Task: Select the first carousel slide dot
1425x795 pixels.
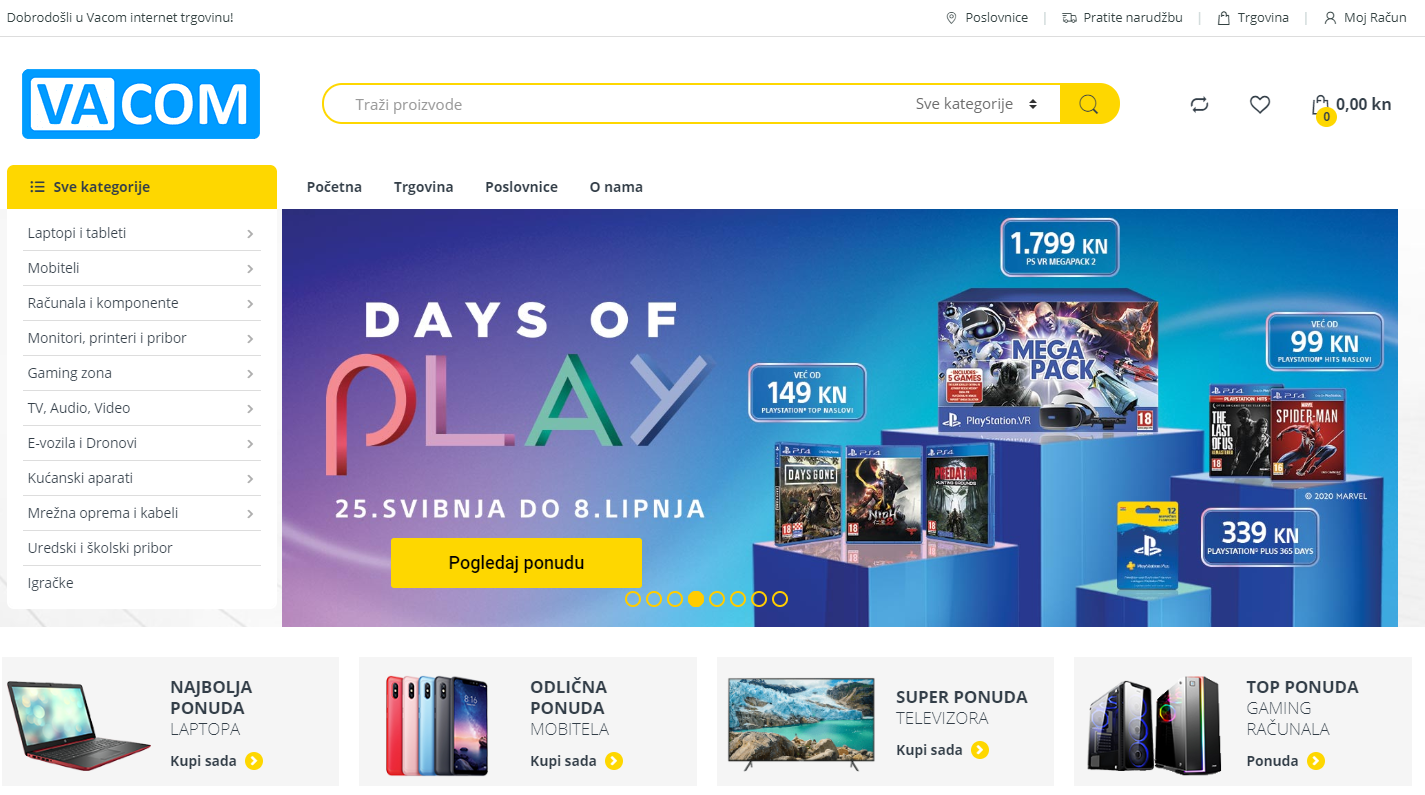Action: [x=633, y=599]
